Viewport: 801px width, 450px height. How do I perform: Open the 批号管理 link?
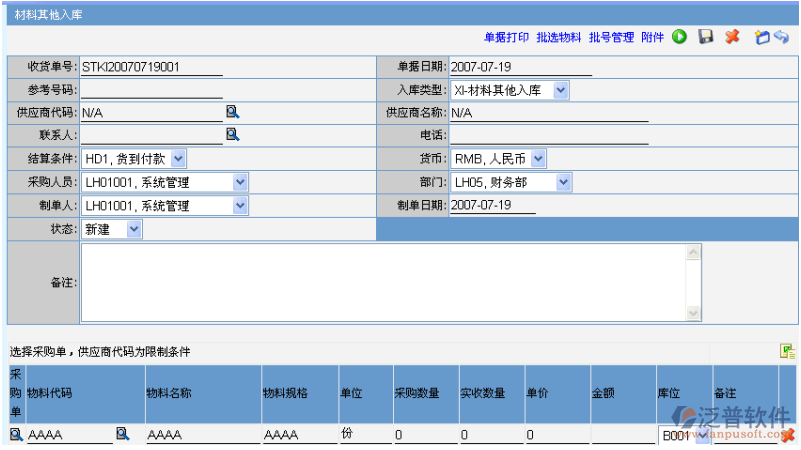611,37
